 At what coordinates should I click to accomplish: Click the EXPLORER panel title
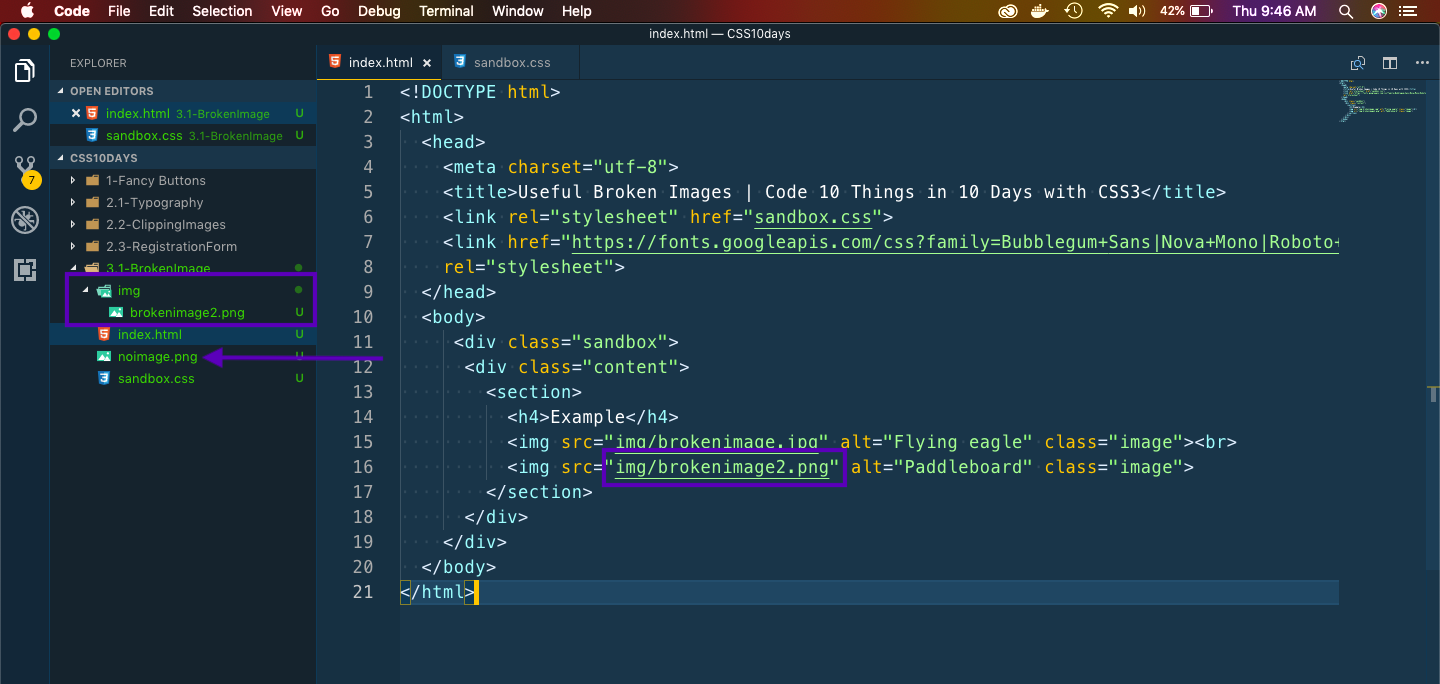(98, 63)
